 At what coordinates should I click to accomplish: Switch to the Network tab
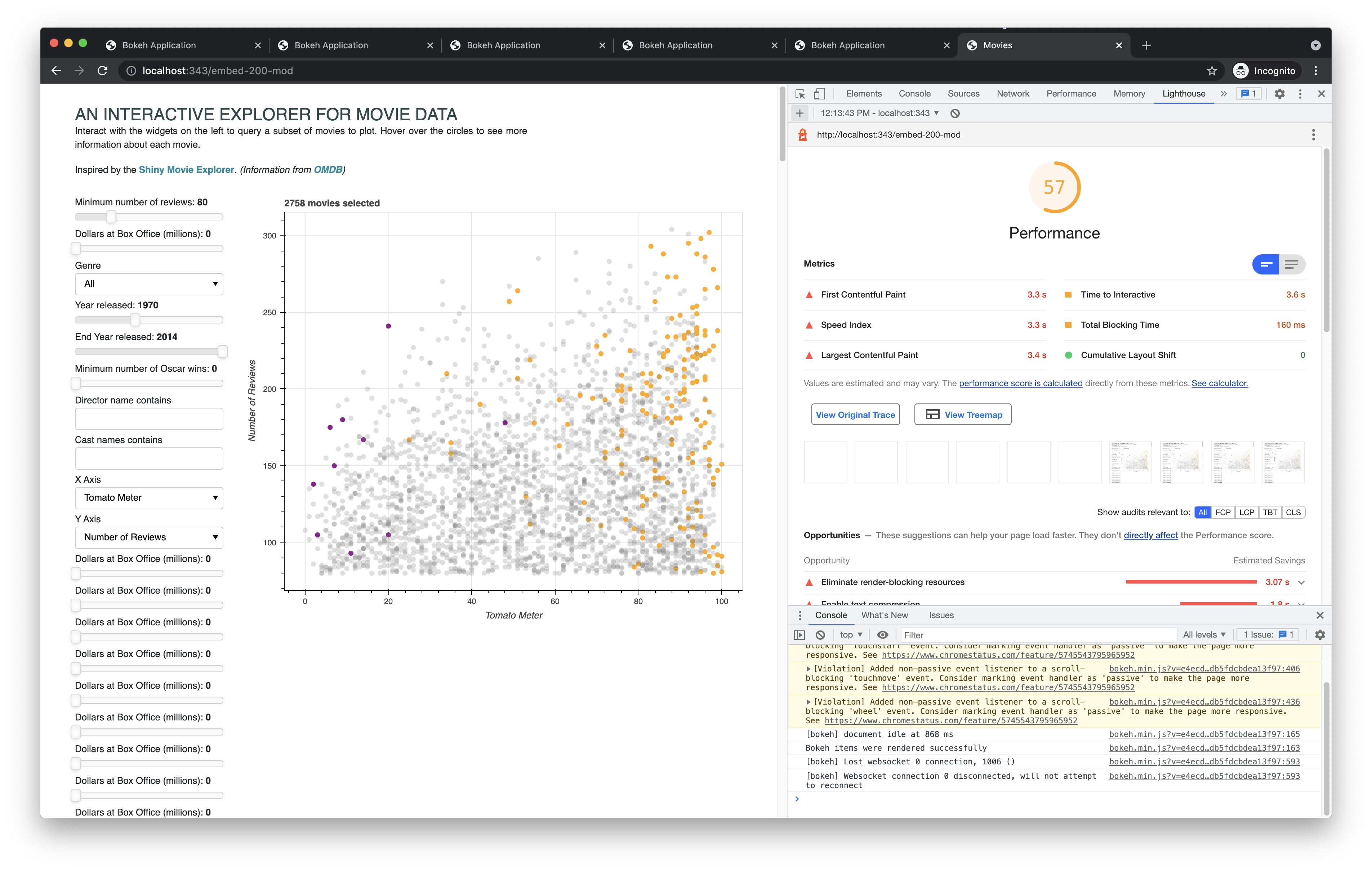1013,93
